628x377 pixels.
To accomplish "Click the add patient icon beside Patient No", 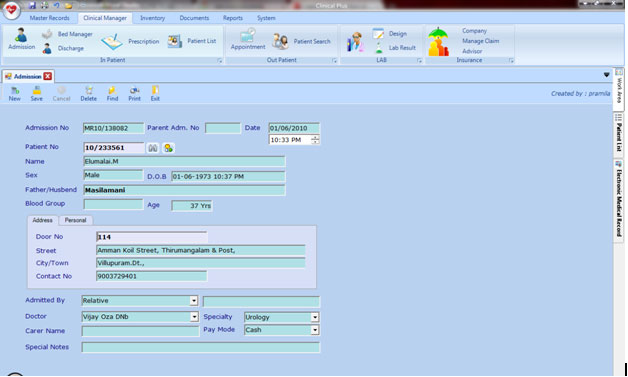I will [168, 148].
